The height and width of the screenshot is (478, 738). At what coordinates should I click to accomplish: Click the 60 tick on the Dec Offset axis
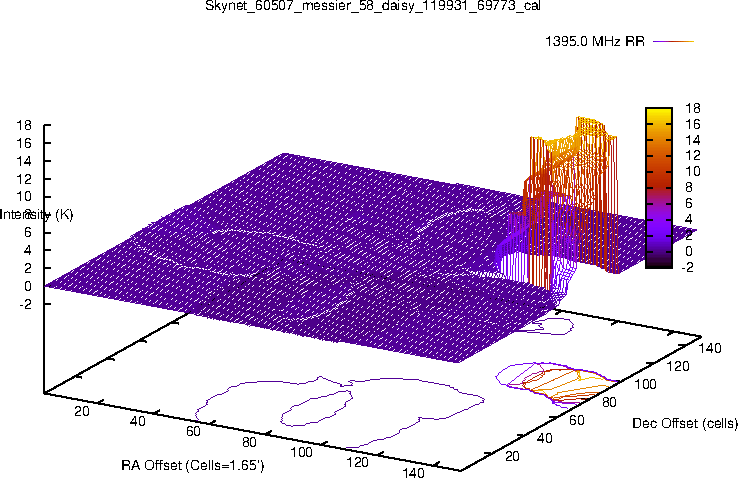point(577,420)
